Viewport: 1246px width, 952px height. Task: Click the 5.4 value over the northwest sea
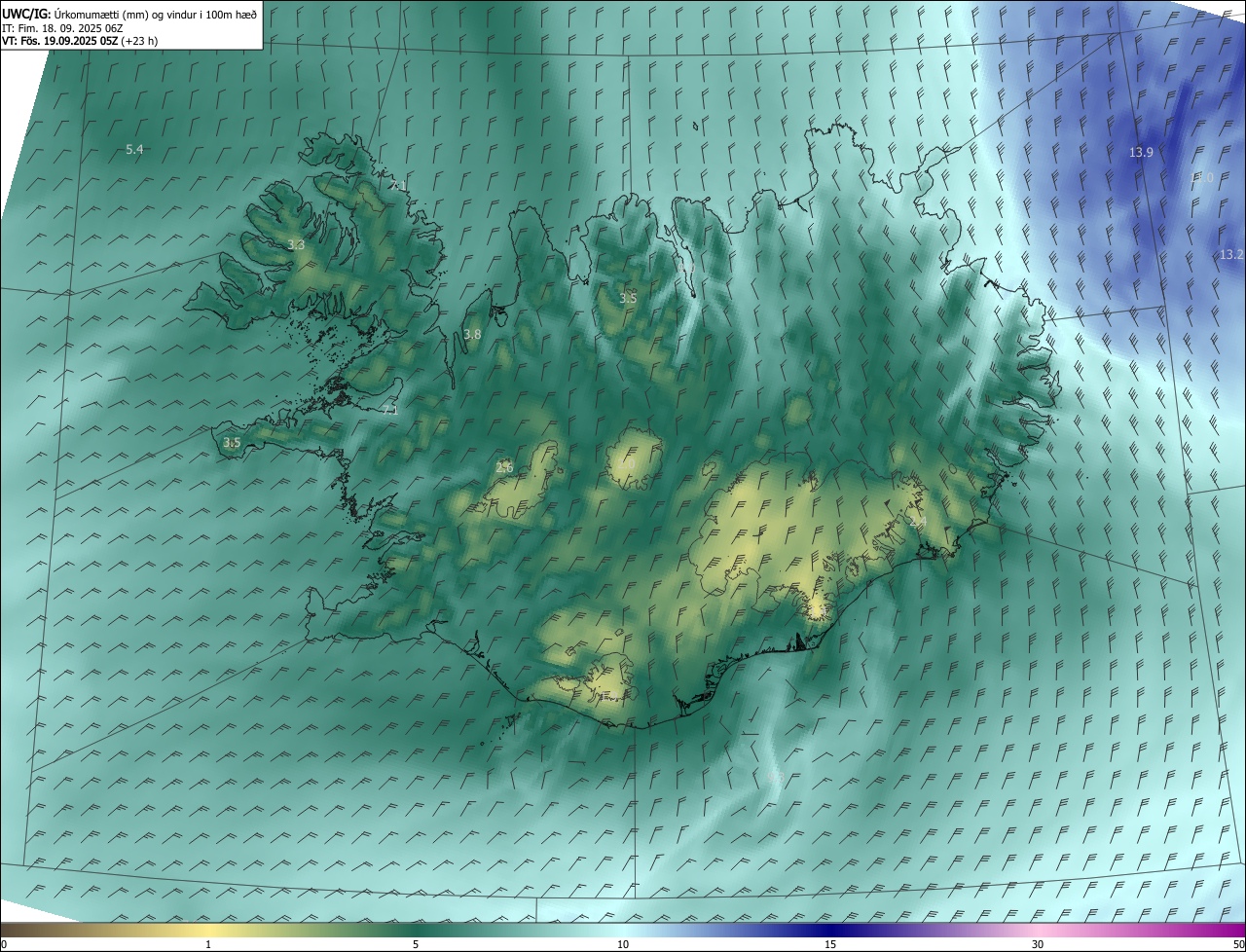click(x=134, y=149)
